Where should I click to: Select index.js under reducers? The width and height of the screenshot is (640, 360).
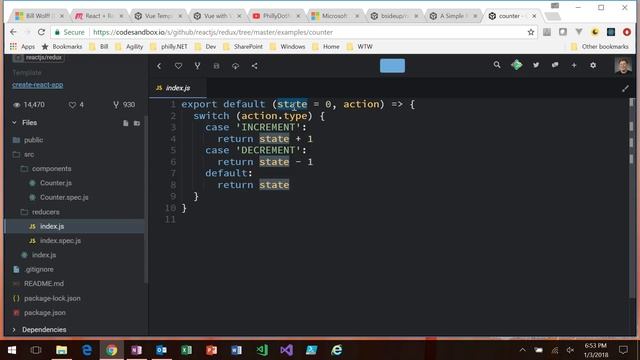[74, 226]
